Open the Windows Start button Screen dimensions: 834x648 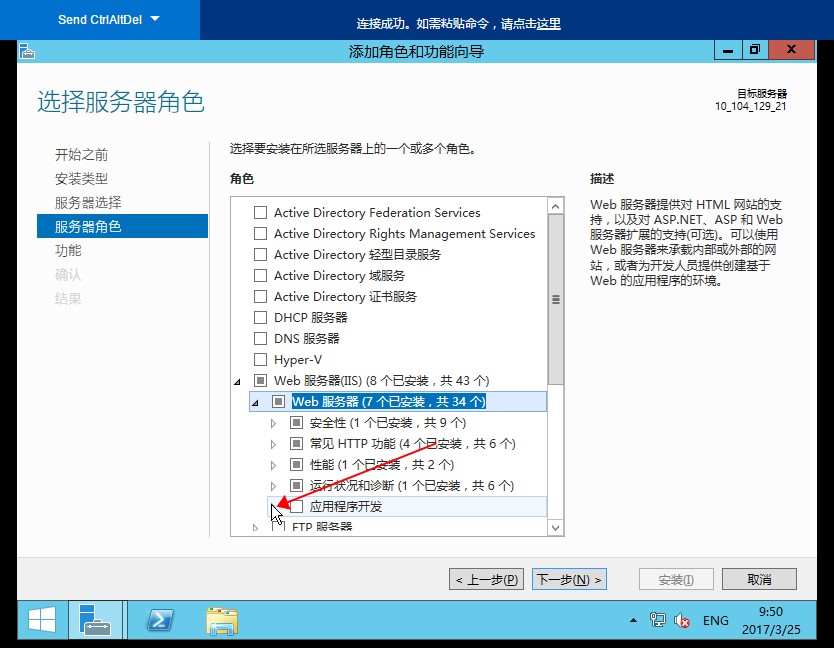tap(42, 620)
